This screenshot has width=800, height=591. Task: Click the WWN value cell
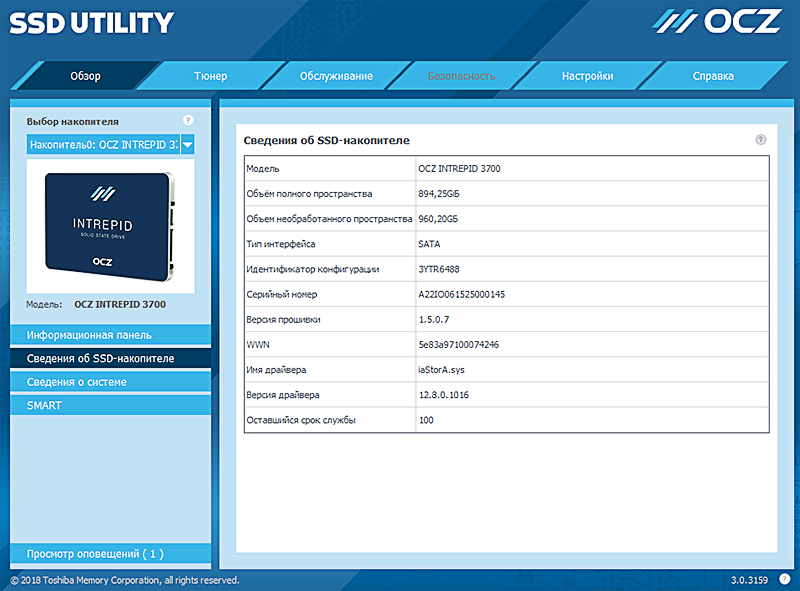pos(458,344)
